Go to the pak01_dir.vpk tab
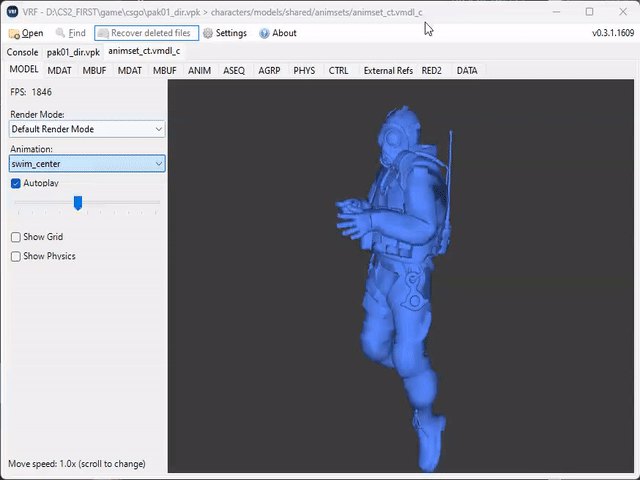This screenshot has width=640, height=480. coord(73,52)
